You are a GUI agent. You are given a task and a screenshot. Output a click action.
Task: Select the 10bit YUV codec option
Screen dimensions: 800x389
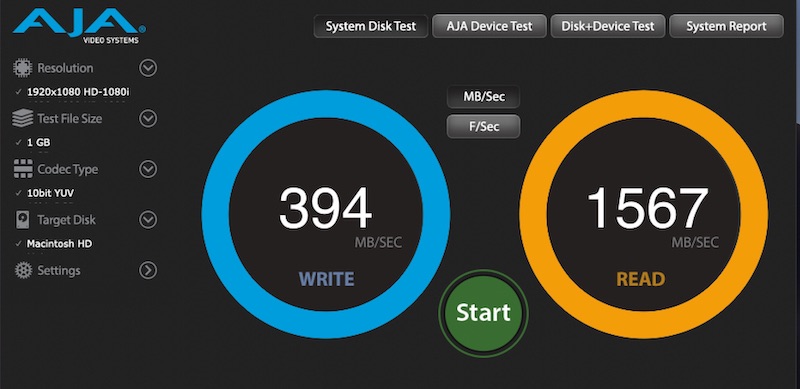[x=51, y=193]
